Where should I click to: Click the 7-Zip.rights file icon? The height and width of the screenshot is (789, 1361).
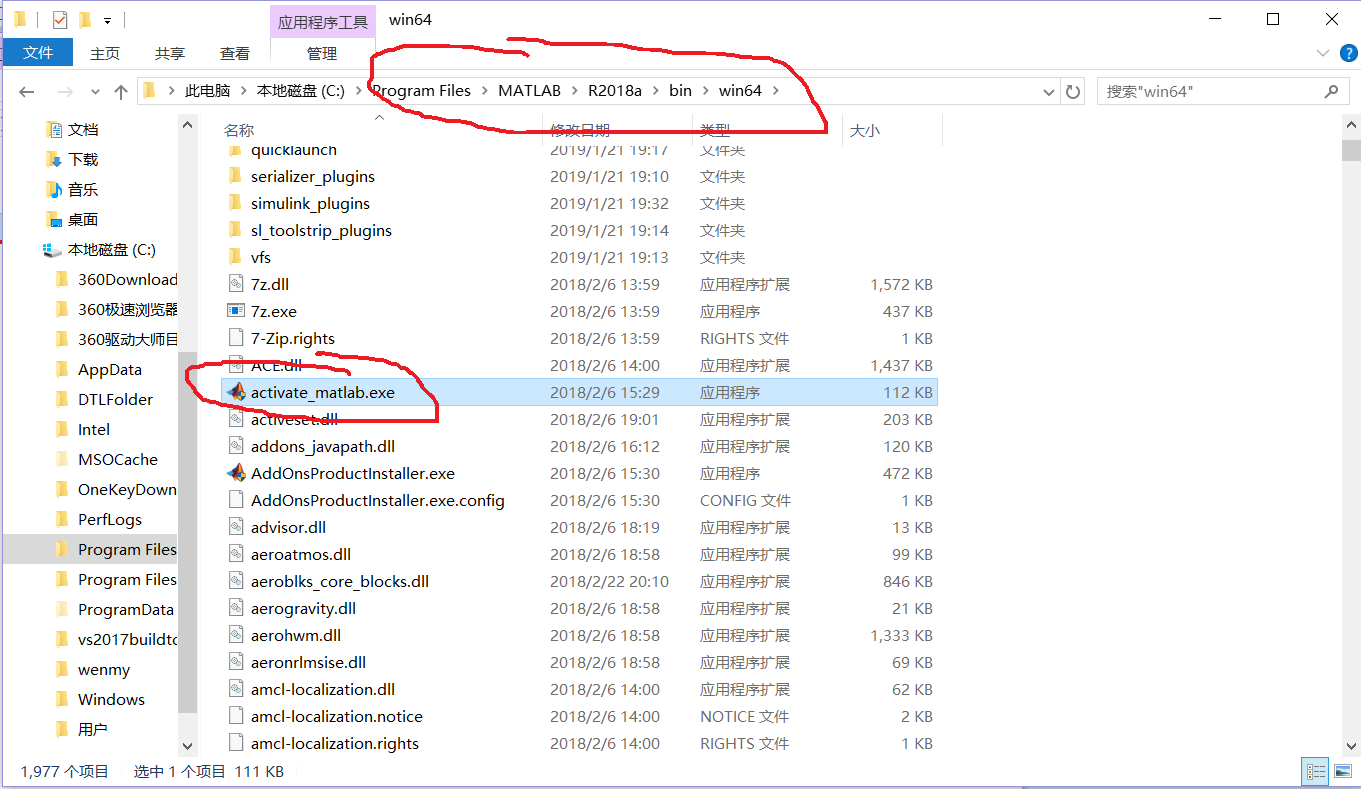pyautogui.click(x=236, y=338)
